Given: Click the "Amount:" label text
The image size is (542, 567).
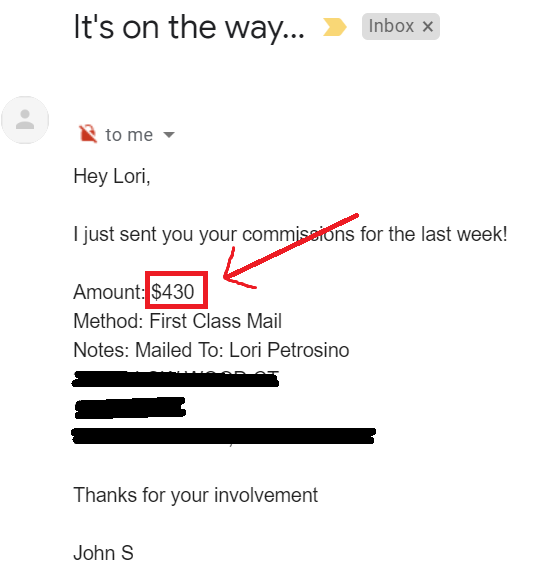Looking at the screenshot, I should [109, 291].
